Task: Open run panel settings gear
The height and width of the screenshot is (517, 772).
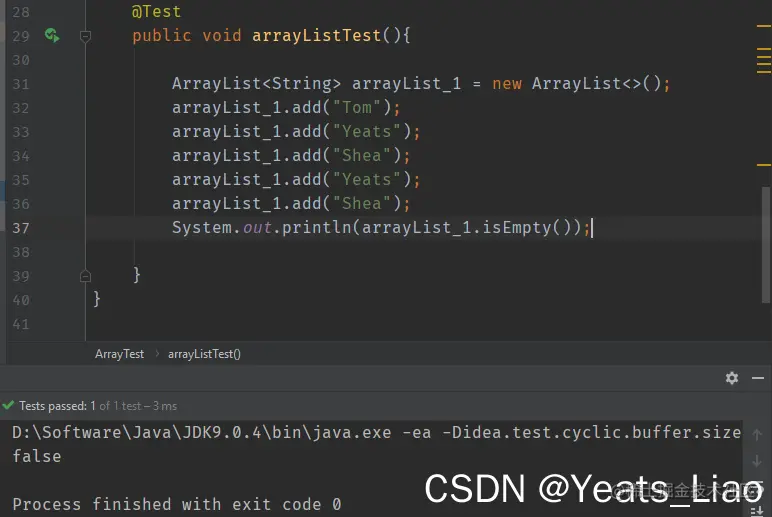Action: click(x=732, y=378)
